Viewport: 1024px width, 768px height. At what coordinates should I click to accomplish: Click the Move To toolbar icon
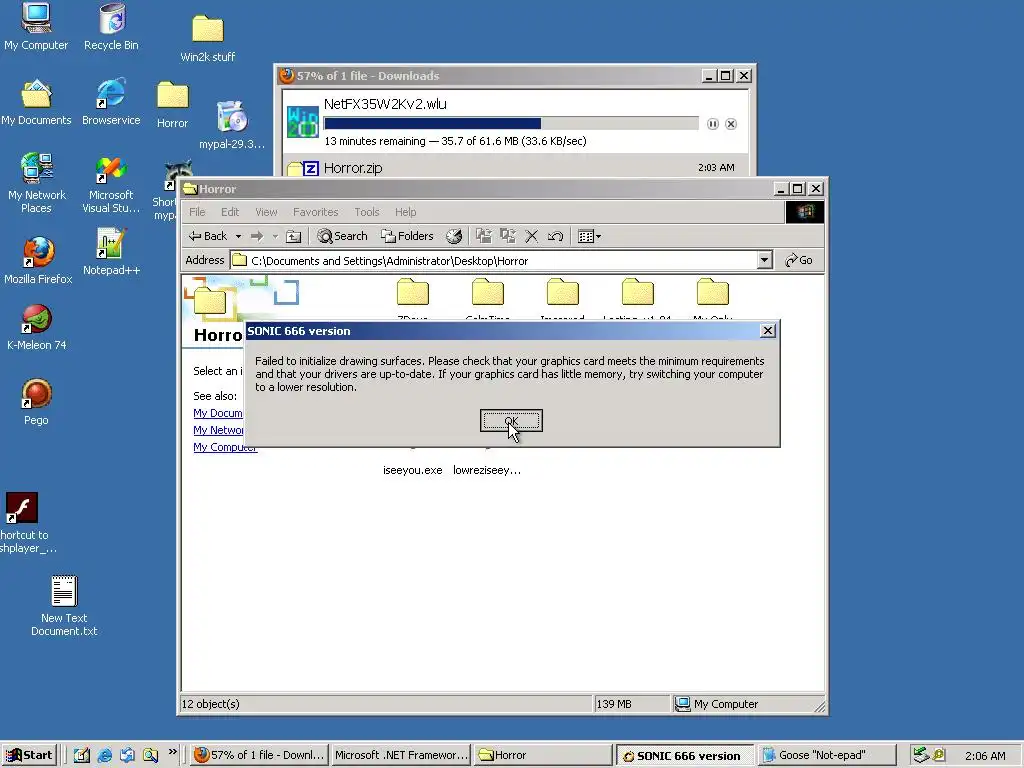484,236
